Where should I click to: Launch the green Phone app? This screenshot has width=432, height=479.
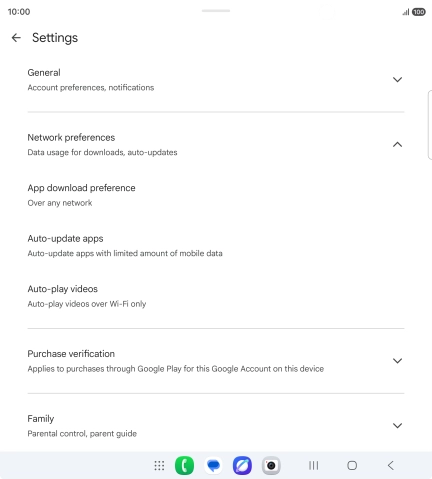(184, 465)
